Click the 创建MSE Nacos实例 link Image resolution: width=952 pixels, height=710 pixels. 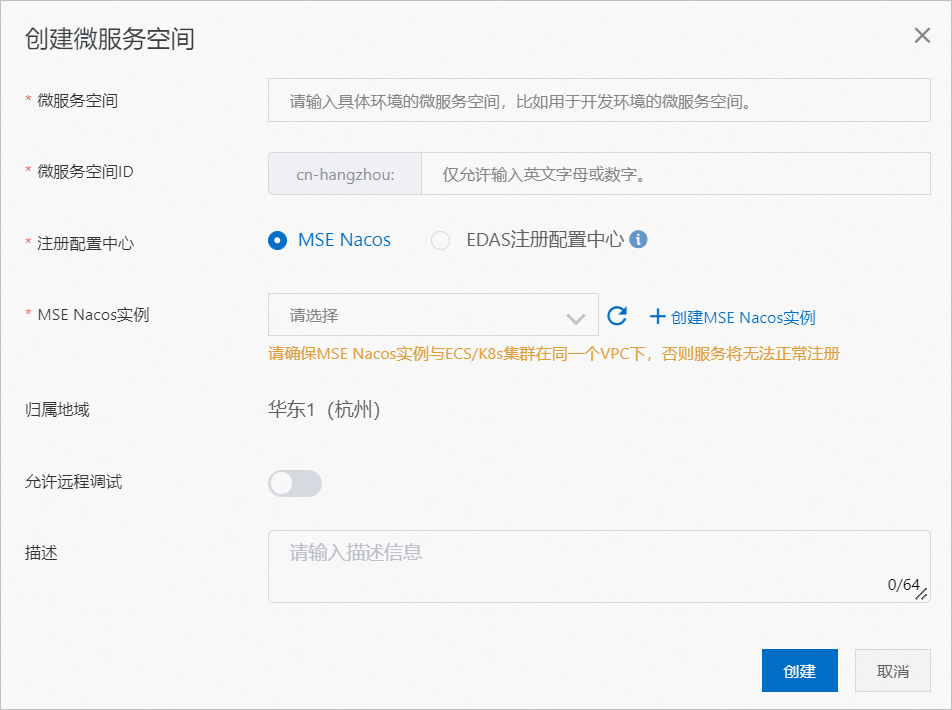[732, 317]
